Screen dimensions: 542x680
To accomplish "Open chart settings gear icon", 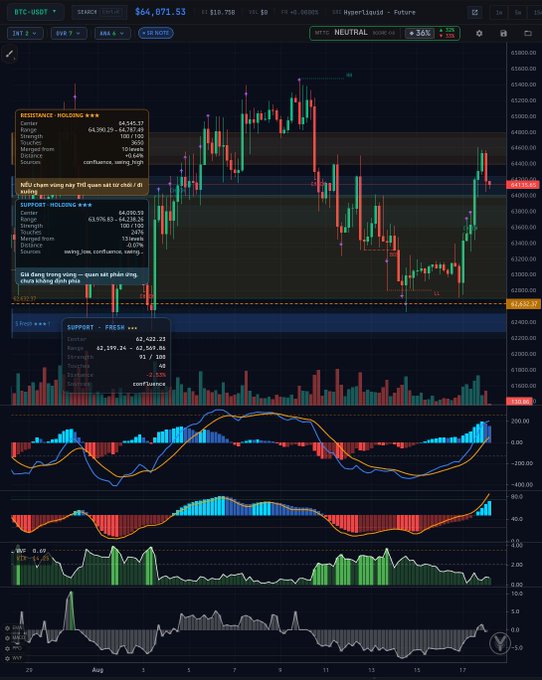I will click(479, 33).
